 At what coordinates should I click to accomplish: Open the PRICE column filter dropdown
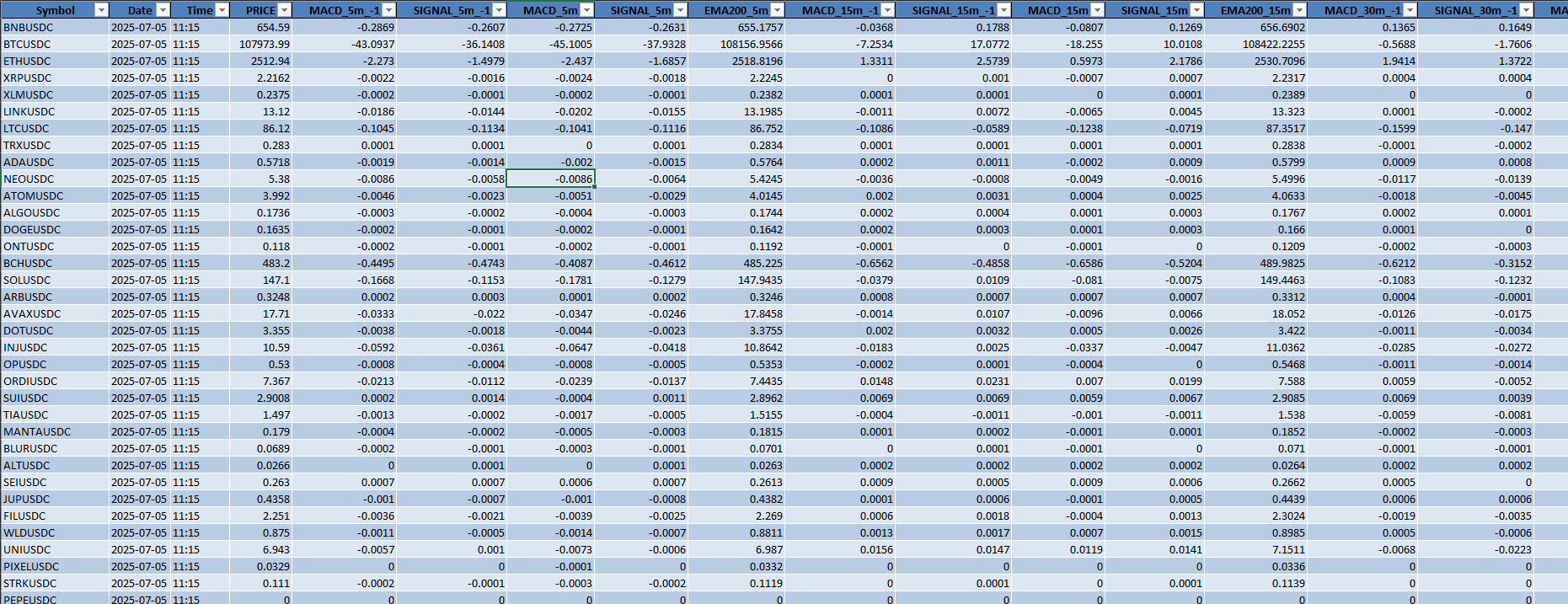pos(284,10)
